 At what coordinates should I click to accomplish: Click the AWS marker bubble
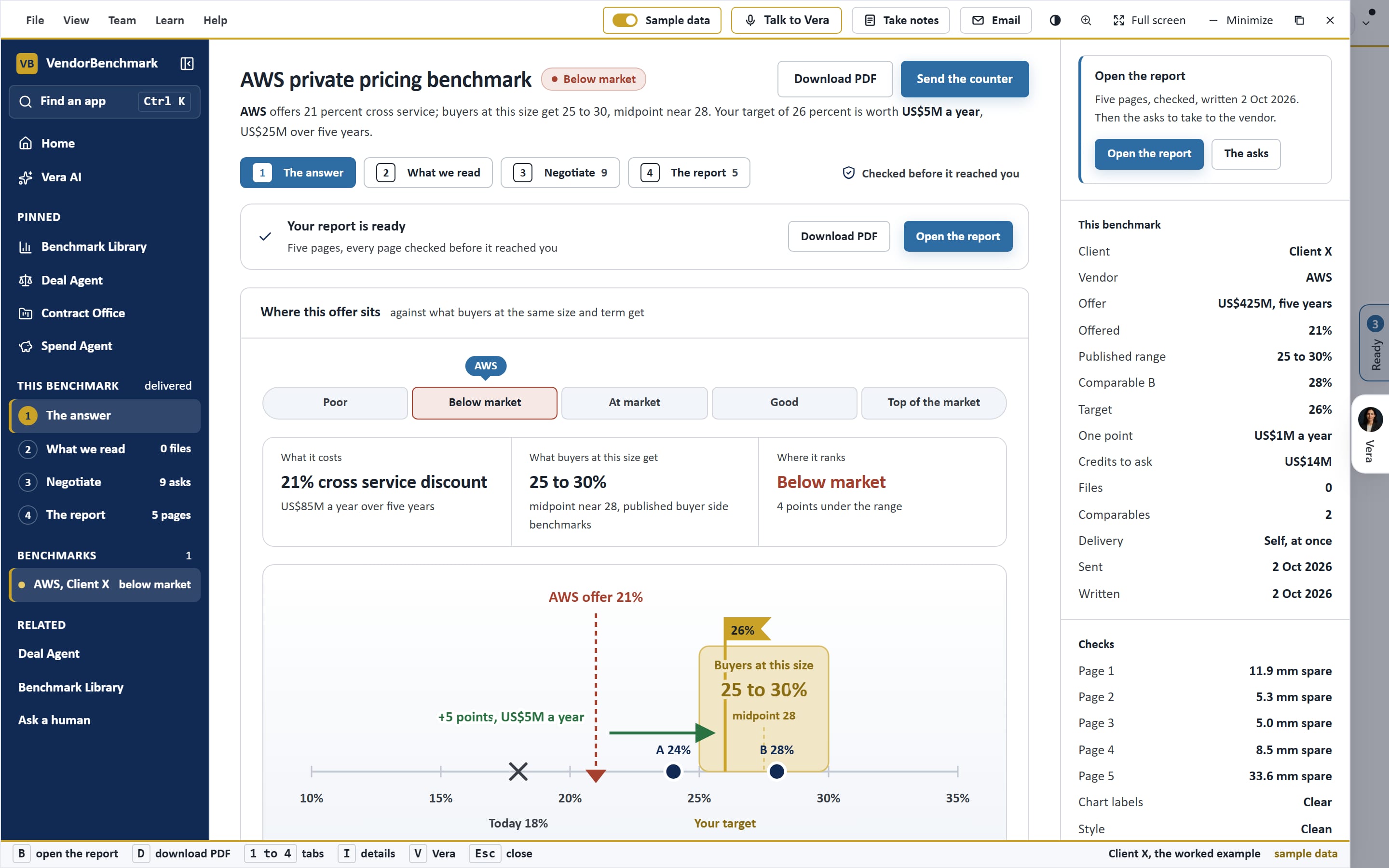point(486,366)
